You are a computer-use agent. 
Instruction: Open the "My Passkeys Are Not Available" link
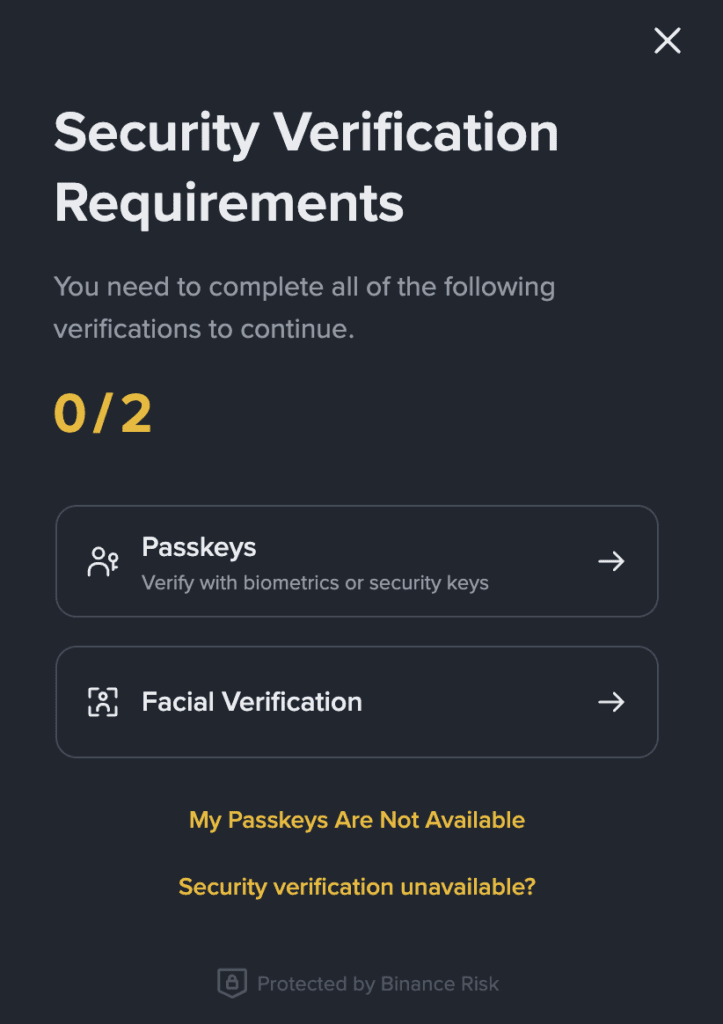point(357,820)
